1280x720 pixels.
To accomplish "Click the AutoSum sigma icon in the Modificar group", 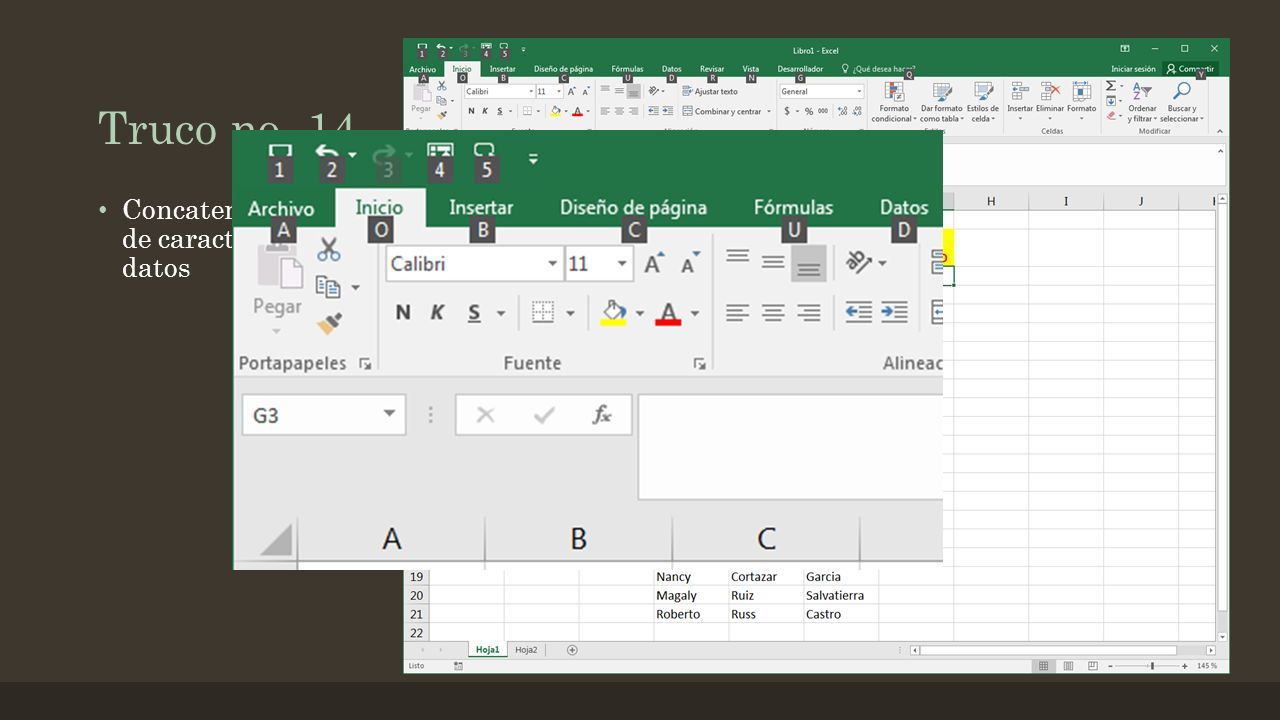I will [1111, 86].
